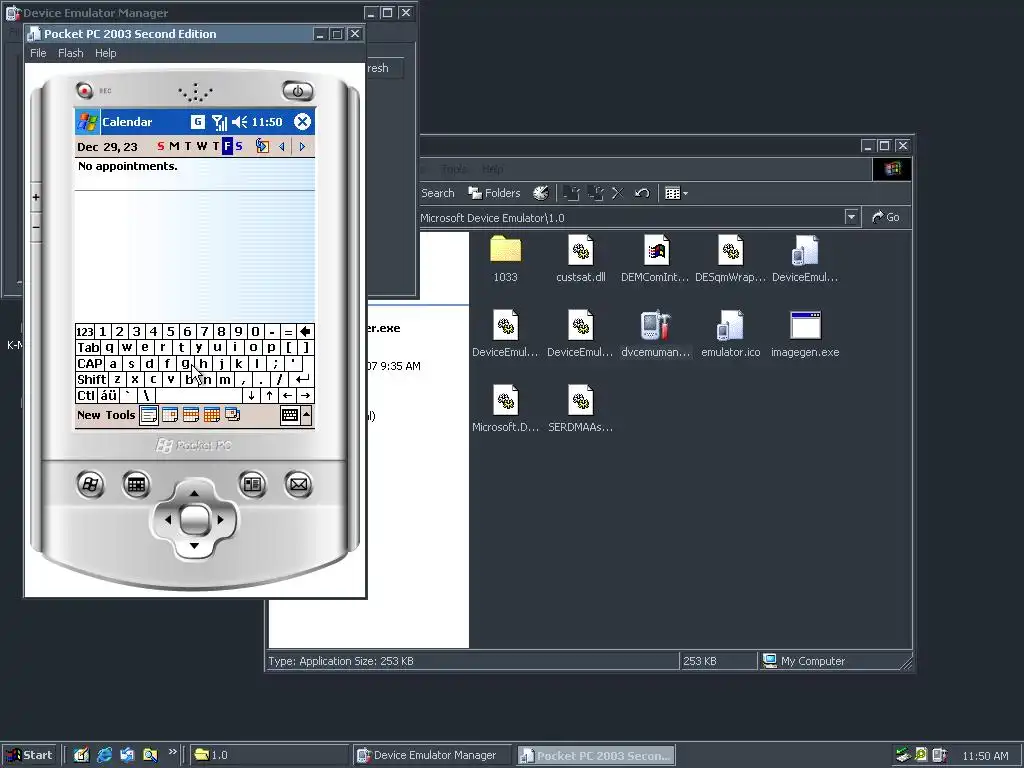
Task: Click the Explorer History toolbar icon
Action: tap(541, 193)
